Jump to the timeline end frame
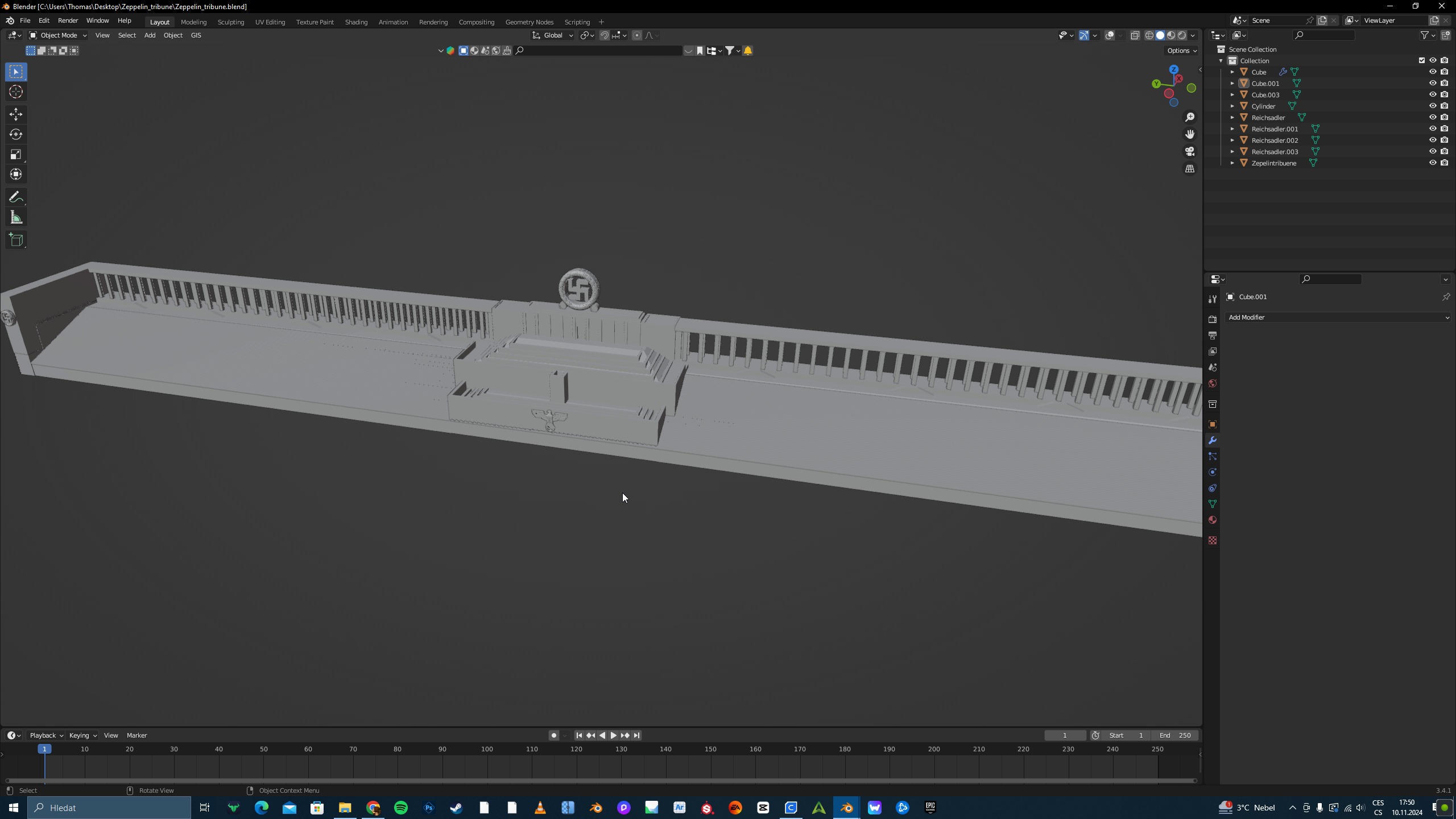This screenshot has width=1456, height=819. (x=637, y=735)
